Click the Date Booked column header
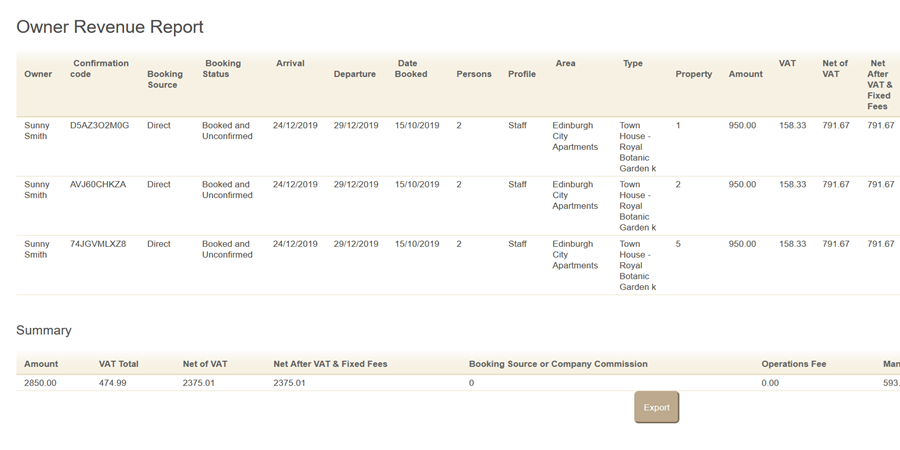The image size is (900, 450). click(x=411, y=69)
